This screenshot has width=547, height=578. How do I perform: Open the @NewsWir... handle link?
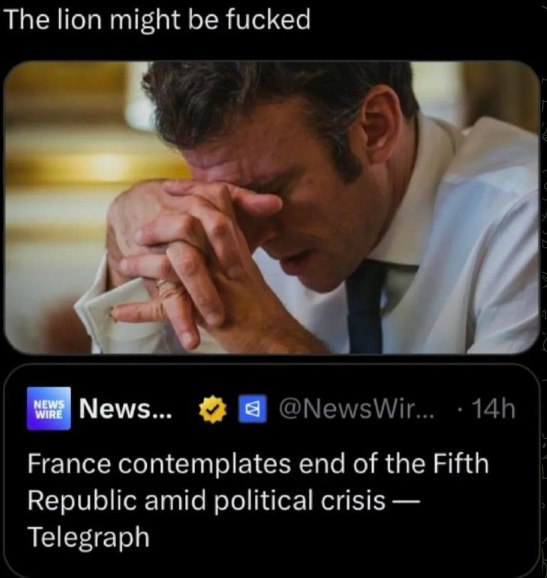356,408
